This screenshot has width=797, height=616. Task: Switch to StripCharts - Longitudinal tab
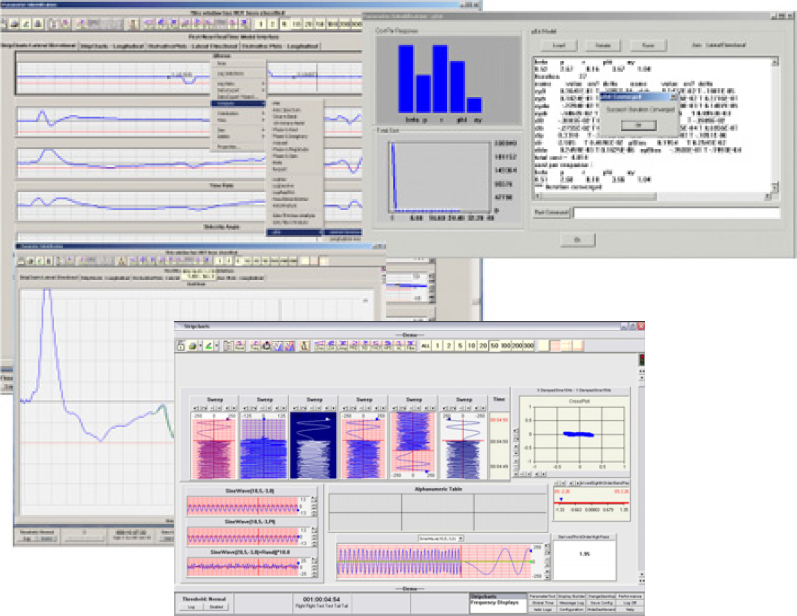[112, 46]
